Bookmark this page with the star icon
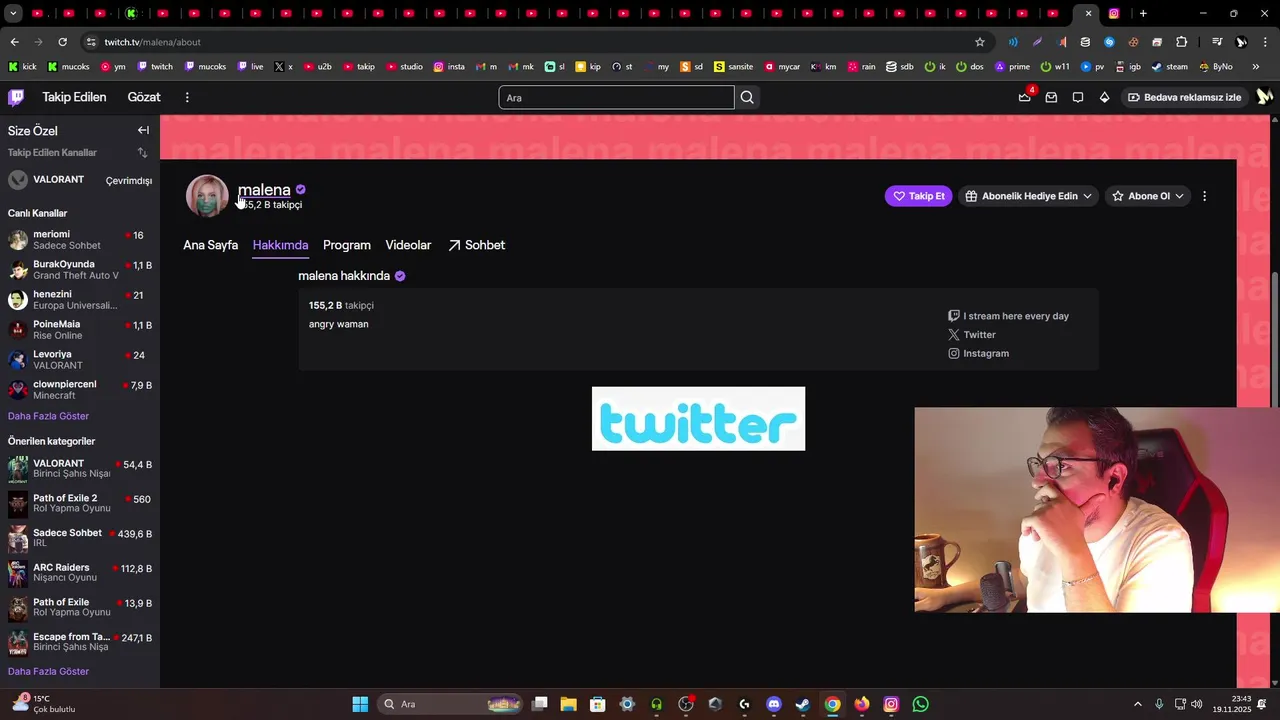Image resolution: width=1280 pixels, height=720 pixels. pyautogui.click(x=980, y=42)
